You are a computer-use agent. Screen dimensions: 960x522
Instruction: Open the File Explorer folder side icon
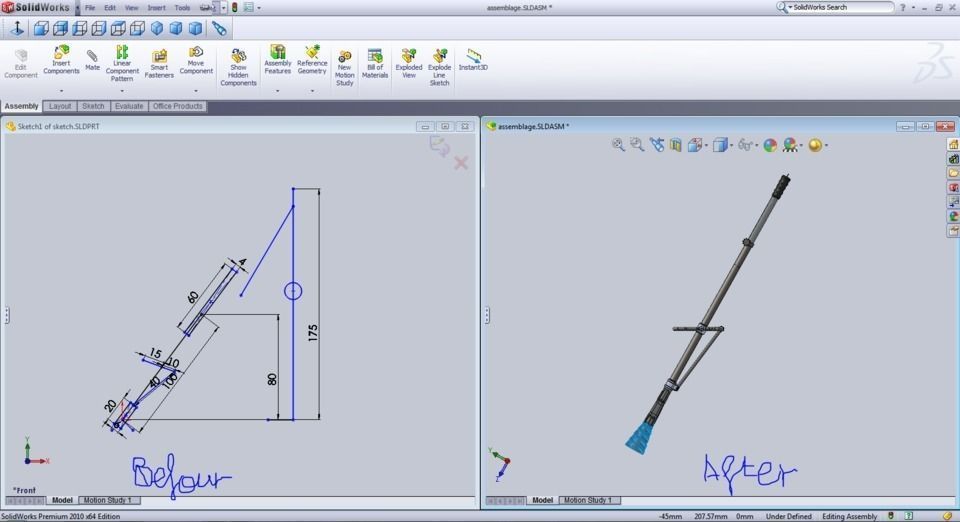[953, 173]
